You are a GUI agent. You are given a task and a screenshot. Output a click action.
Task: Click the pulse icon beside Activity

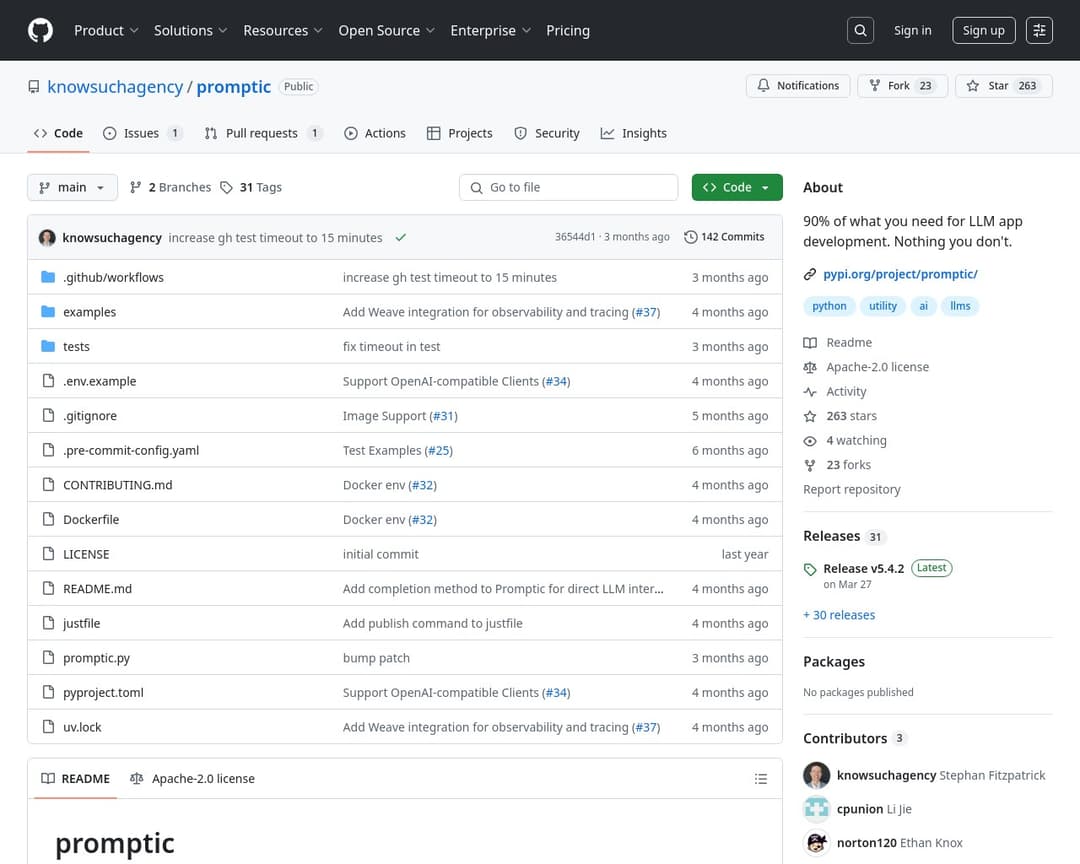point(810,391)
